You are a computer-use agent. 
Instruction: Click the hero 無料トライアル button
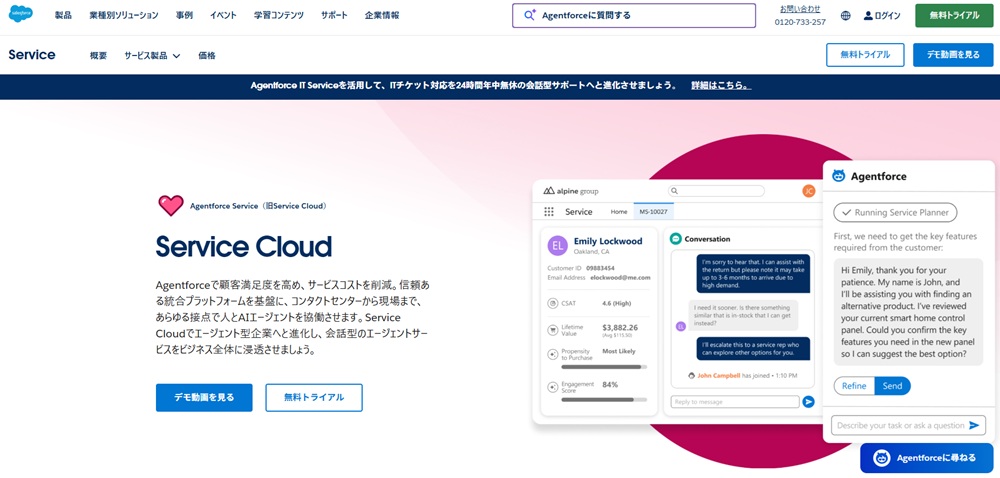click(x=314, y=397)
